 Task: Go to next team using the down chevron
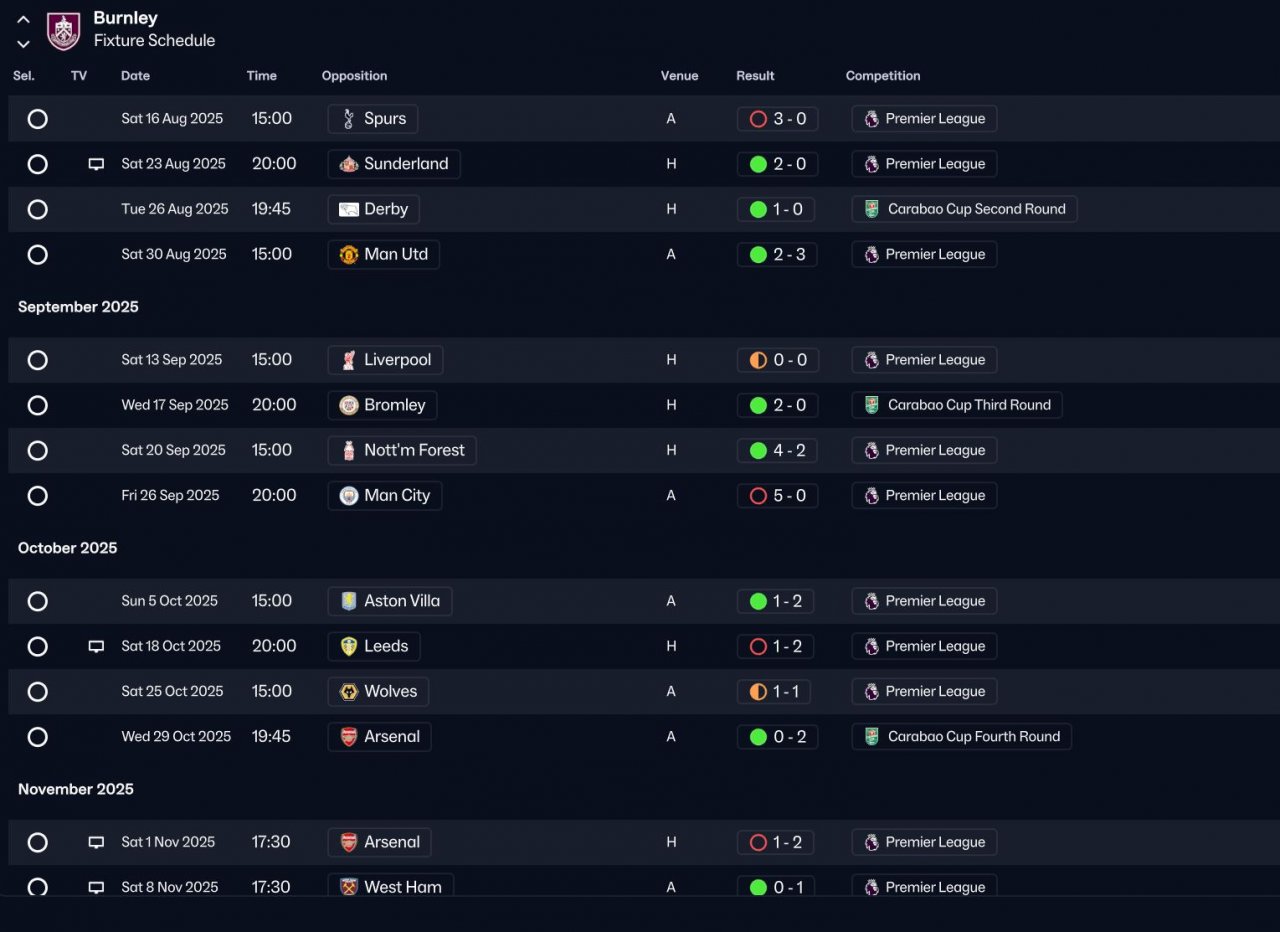[23, 43]
